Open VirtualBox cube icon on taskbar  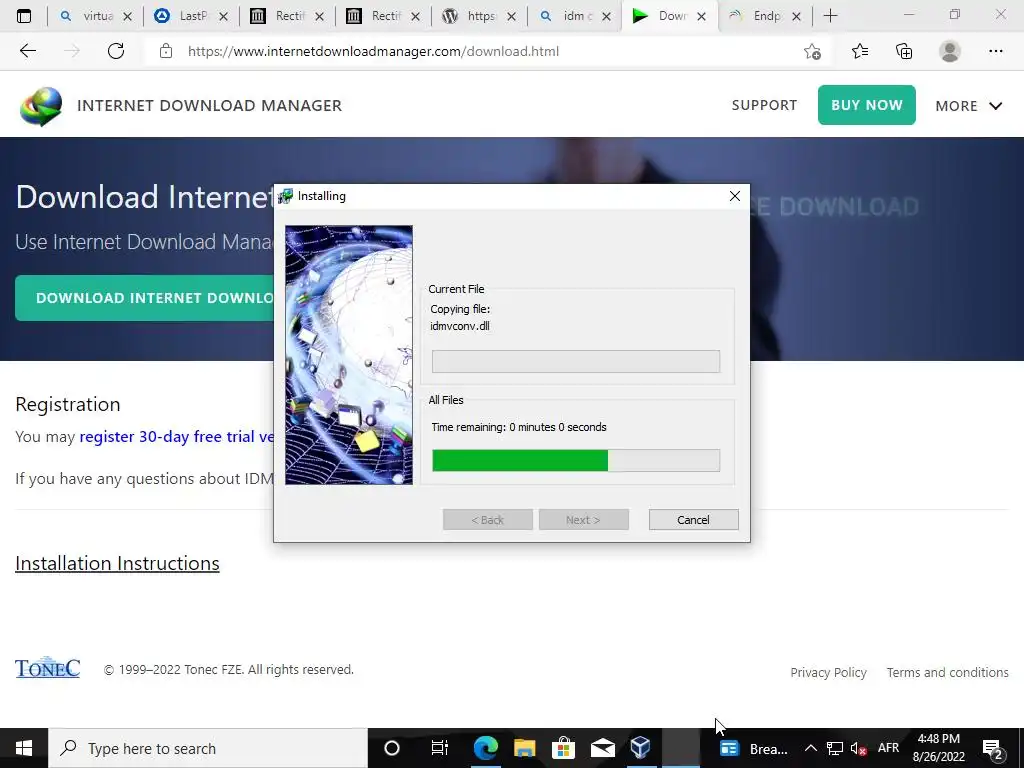click(641, 748)
